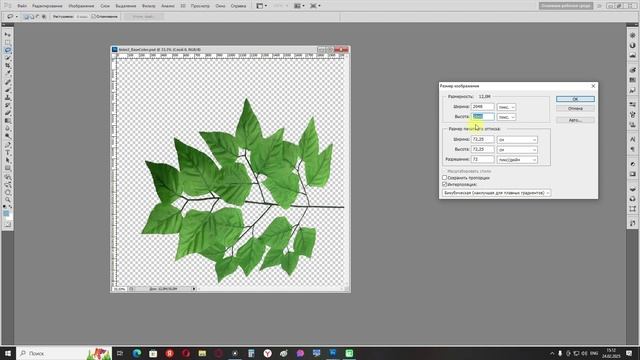The image size is (640, 360).
Task: Select the Hand tool
Action: pyautogui.click(x=8, y=193)
